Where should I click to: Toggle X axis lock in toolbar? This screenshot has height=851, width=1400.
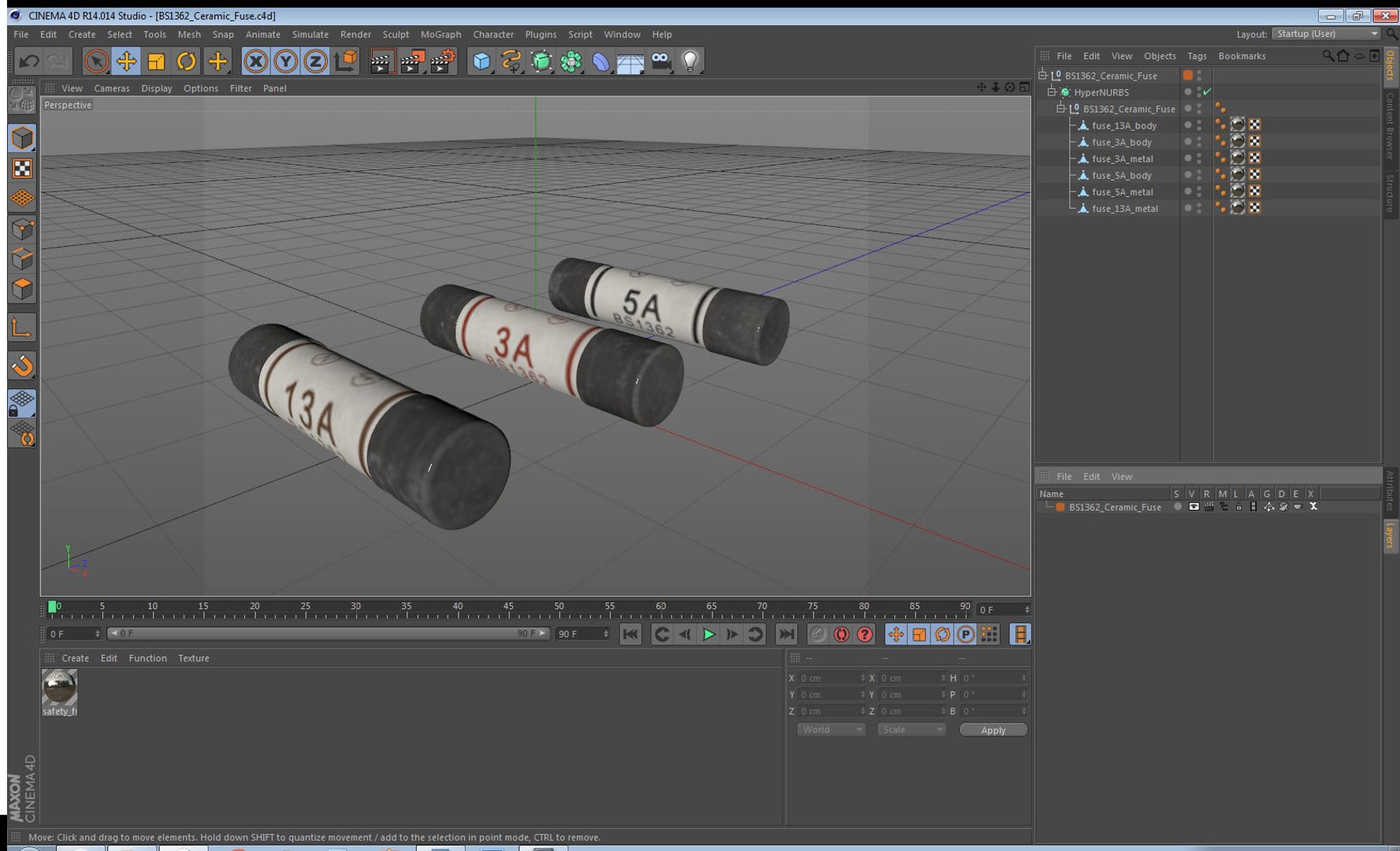tap(255, 61)
